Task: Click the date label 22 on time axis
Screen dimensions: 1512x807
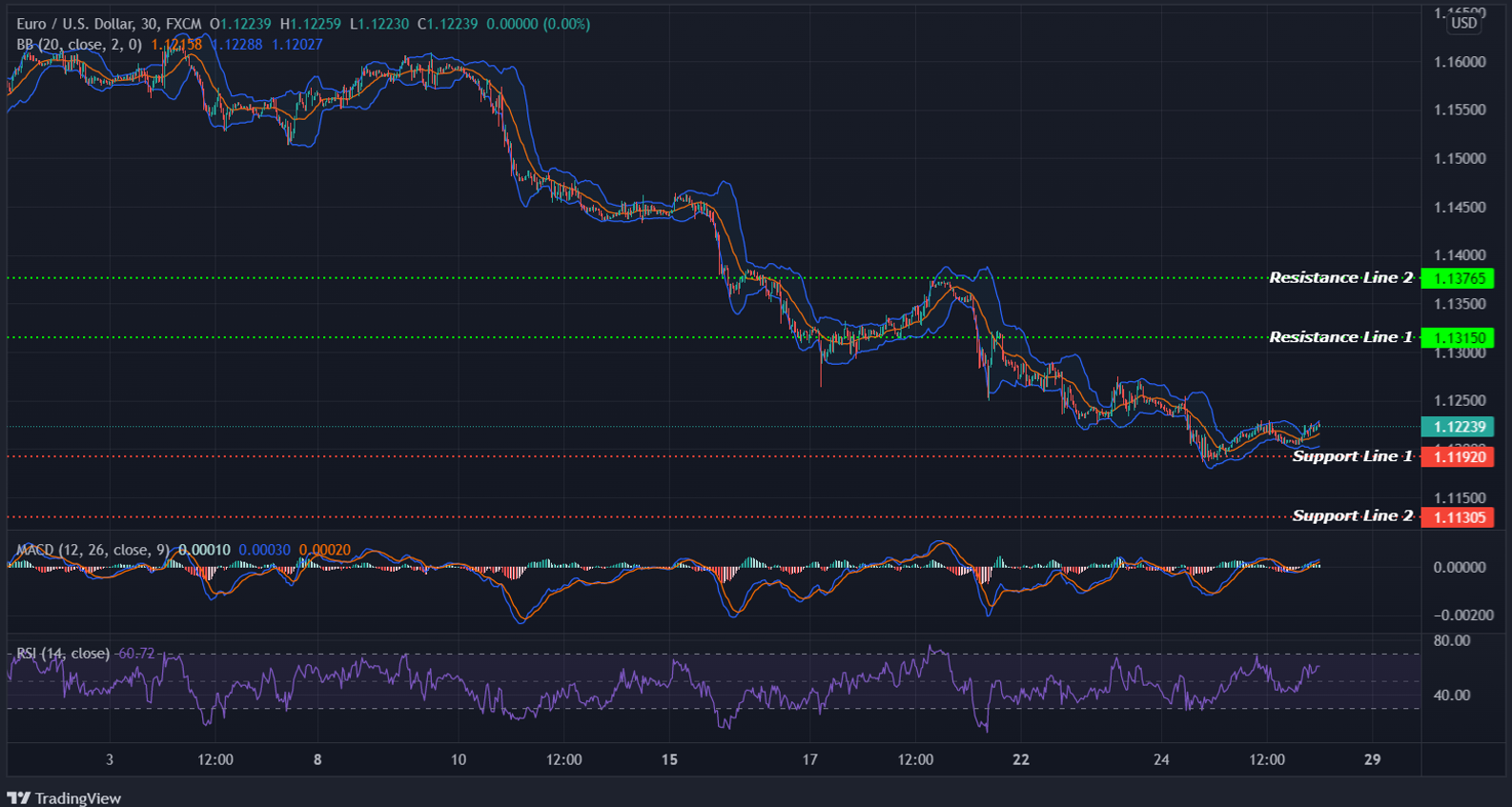Action: coord(1021,759)
